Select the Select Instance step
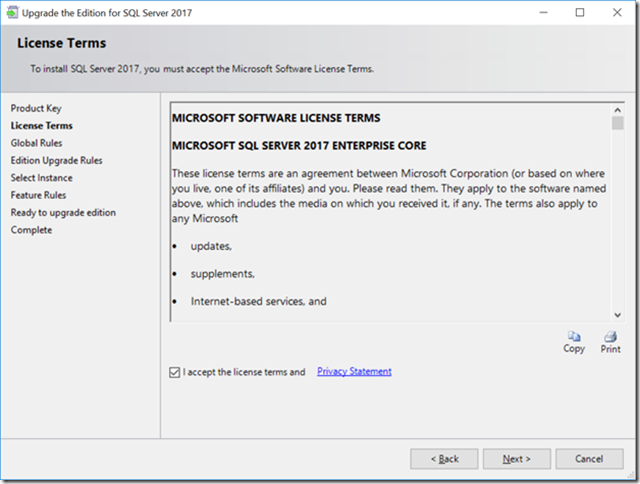The width and height of the screenshot is (640, 484). click(42, 178)
